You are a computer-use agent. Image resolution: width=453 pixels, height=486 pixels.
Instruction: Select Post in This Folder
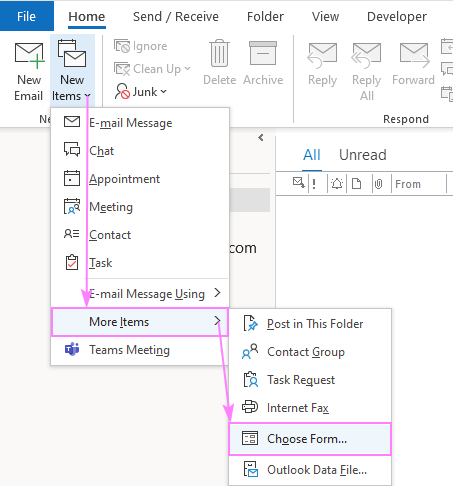pyautogui.click(x=310, y=324)
